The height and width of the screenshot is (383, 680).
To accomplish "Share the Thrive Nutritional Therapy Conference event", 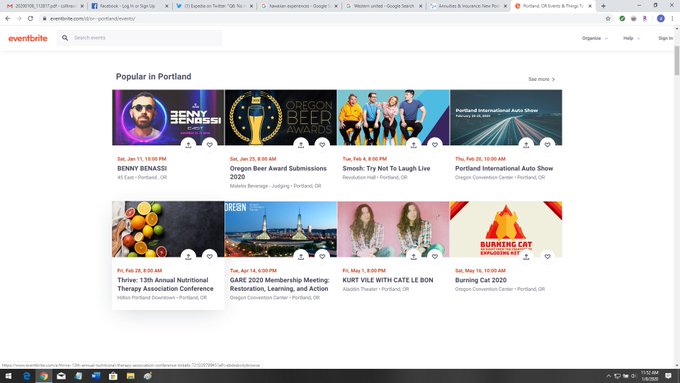I will pos(188,256).
